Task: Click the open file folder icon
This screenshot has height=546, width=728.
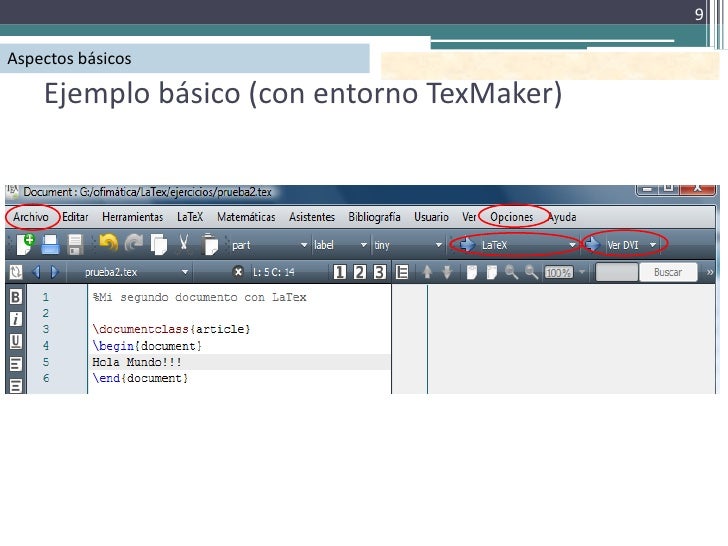Action: pyautogui.click(x=51, y=244)
